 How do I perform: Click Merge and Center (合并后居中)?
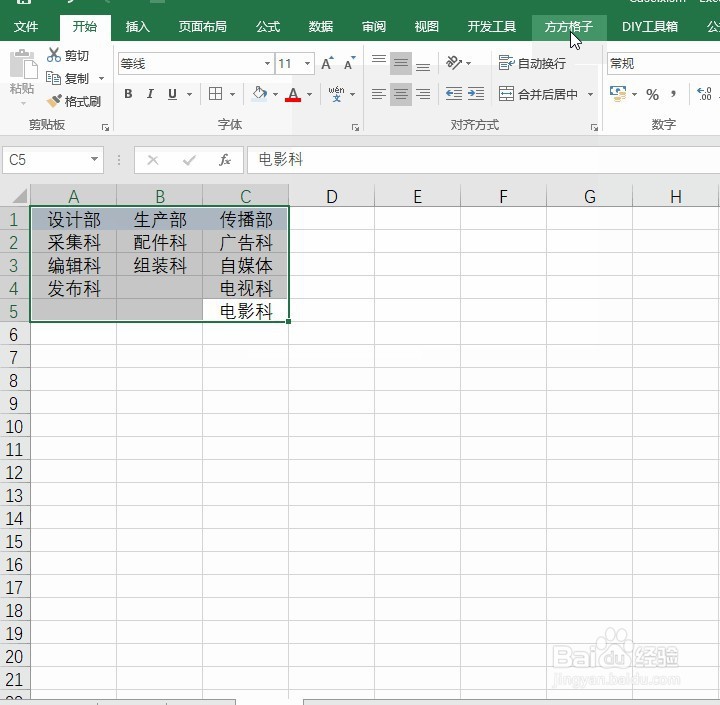pos(538,94)
